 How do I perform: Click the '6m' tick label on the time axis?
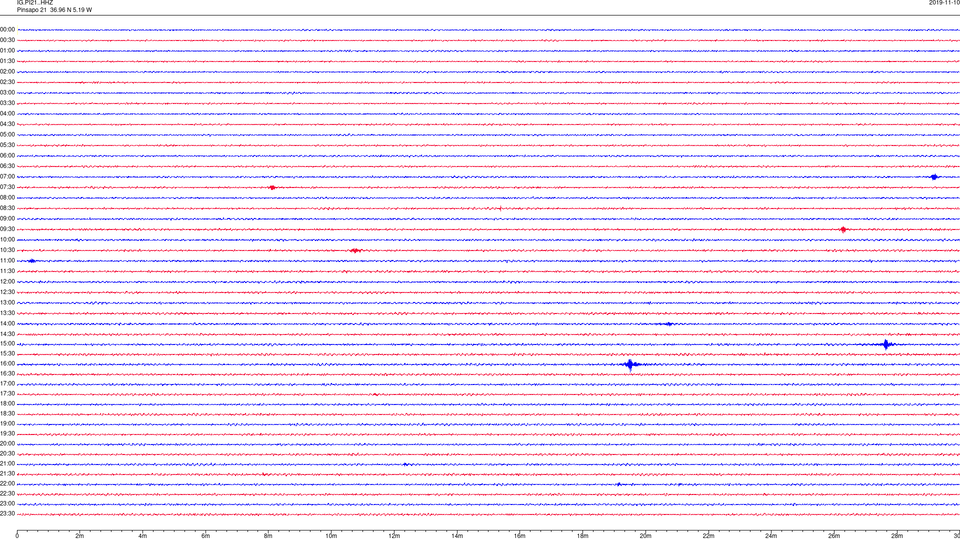tap(206, 536)
